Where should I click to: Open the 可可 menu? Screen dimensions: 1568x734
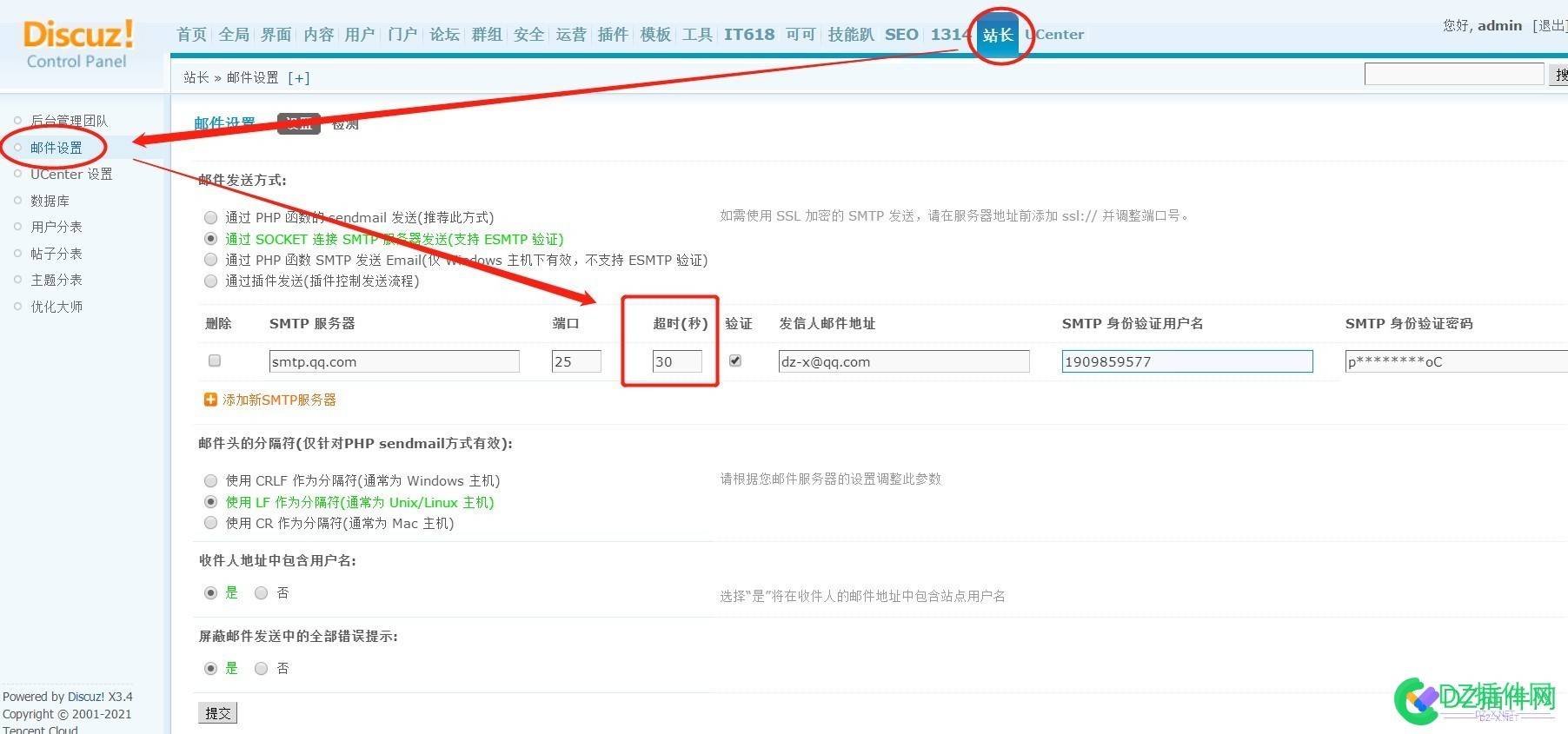[x=801, y=35]
